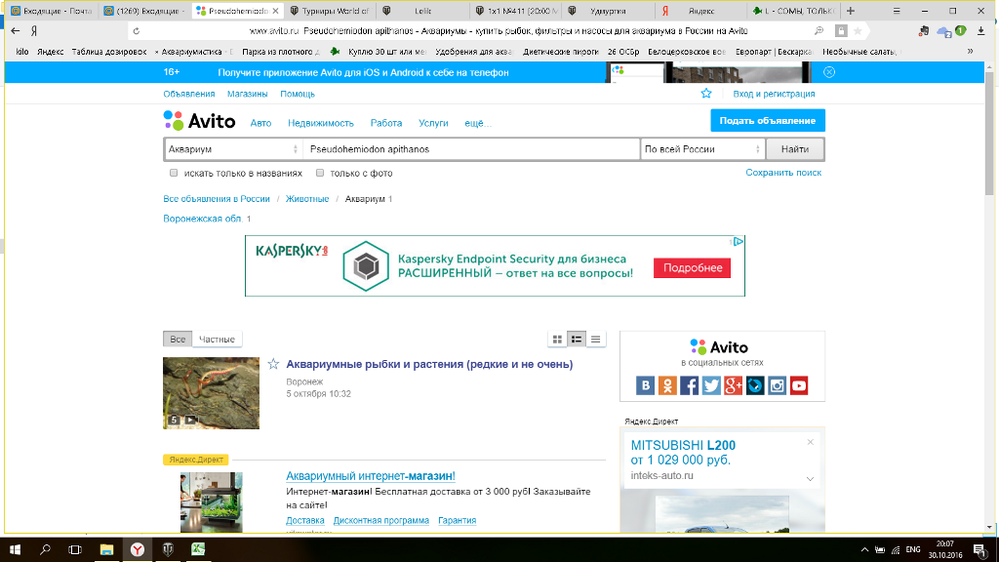Viewport: 999px width, 562px height.
Task: Open the Услуги category
Action: 433,123
